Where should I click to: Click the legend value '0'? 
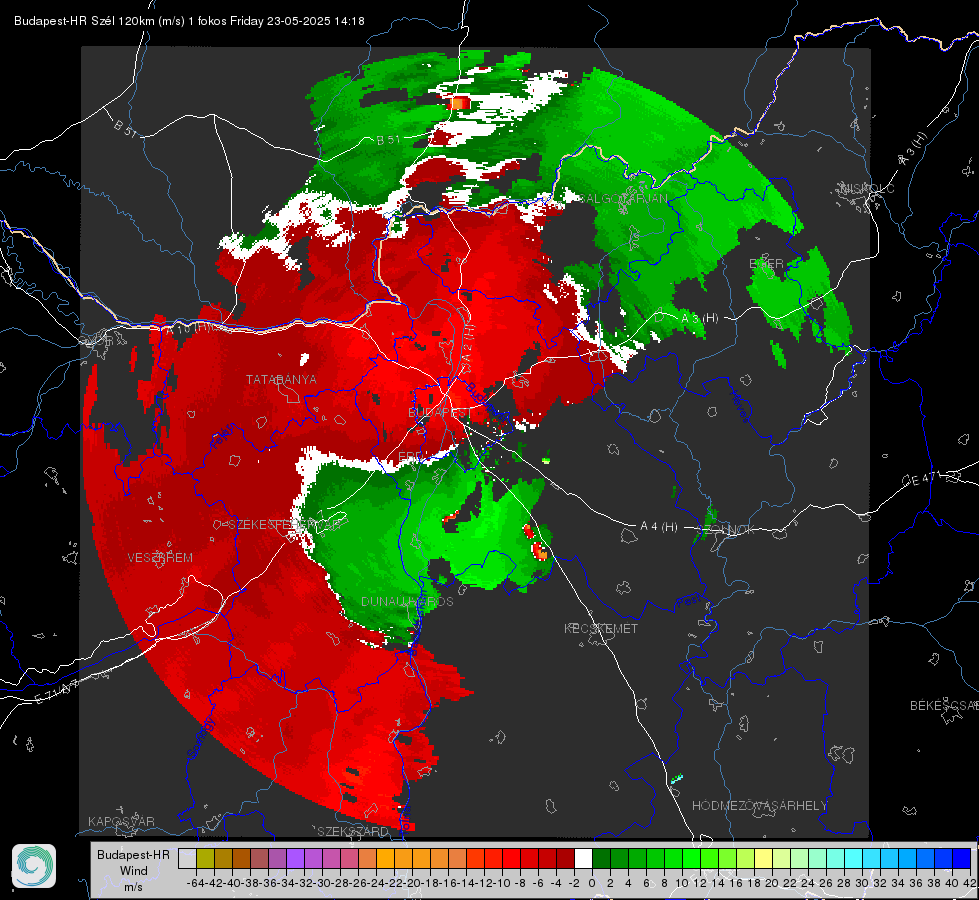[x=592, y=883]
